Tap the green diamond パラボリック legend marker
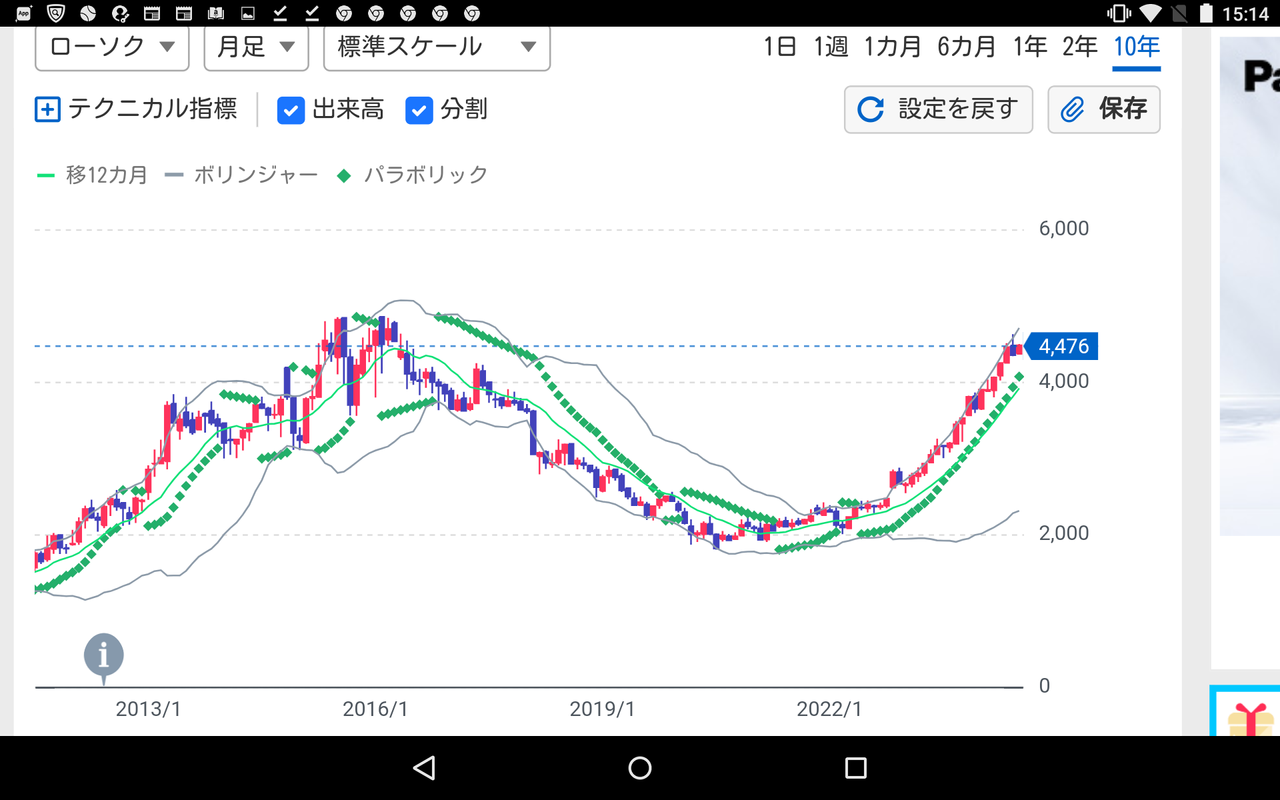1280x800 pixels. coord(343,175)
